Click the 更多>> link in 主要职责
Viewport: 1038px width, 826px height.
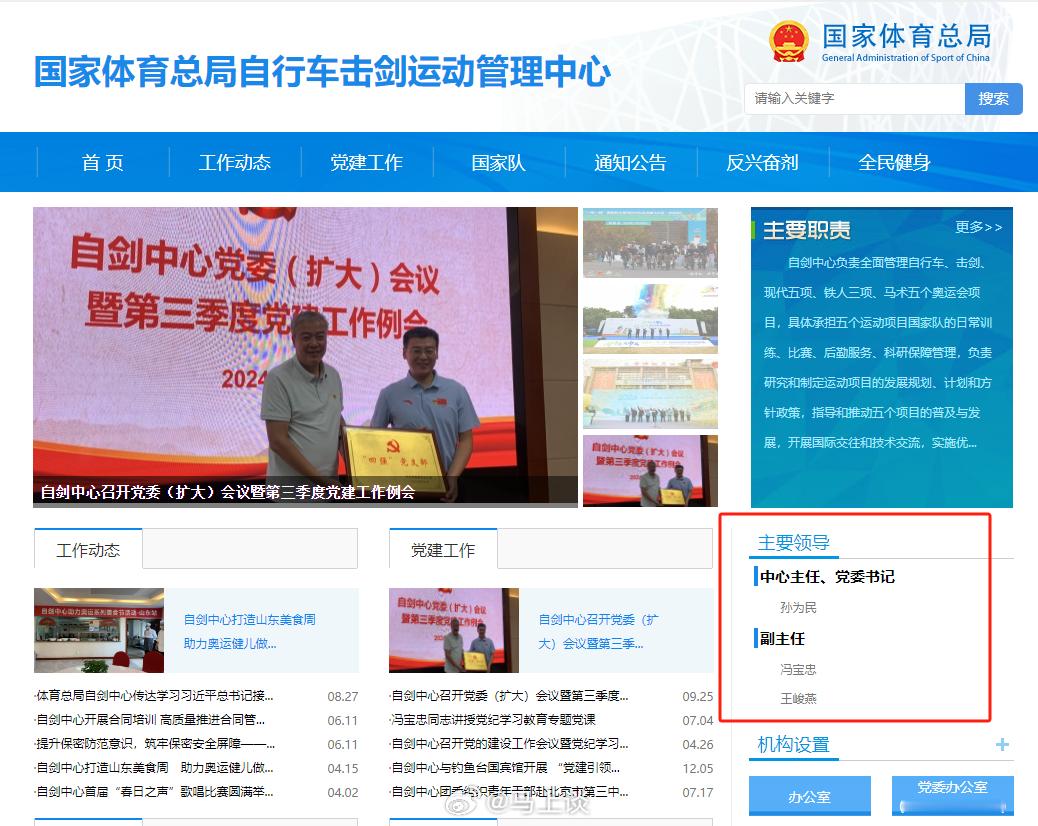978,227
